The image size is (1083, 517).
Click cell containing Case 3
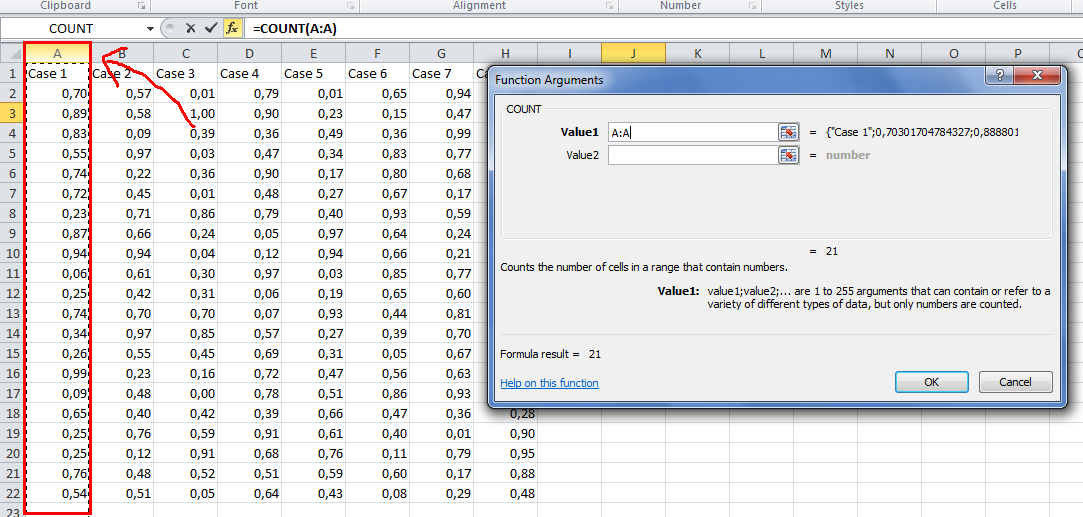[x=186, y=73]
